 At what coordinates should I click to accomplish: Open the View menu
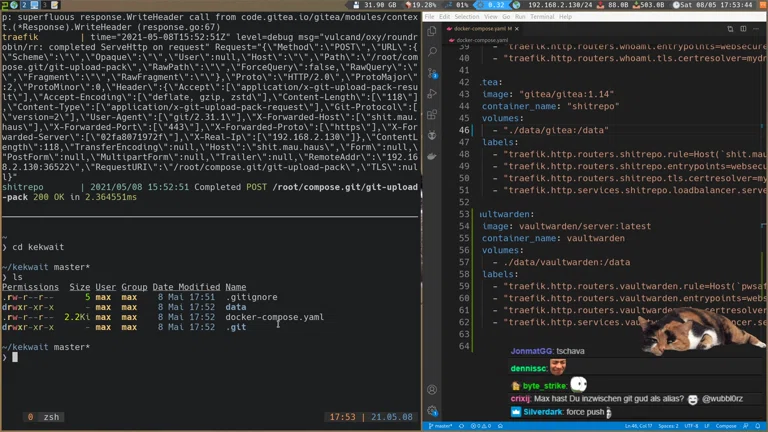[491, 17]
